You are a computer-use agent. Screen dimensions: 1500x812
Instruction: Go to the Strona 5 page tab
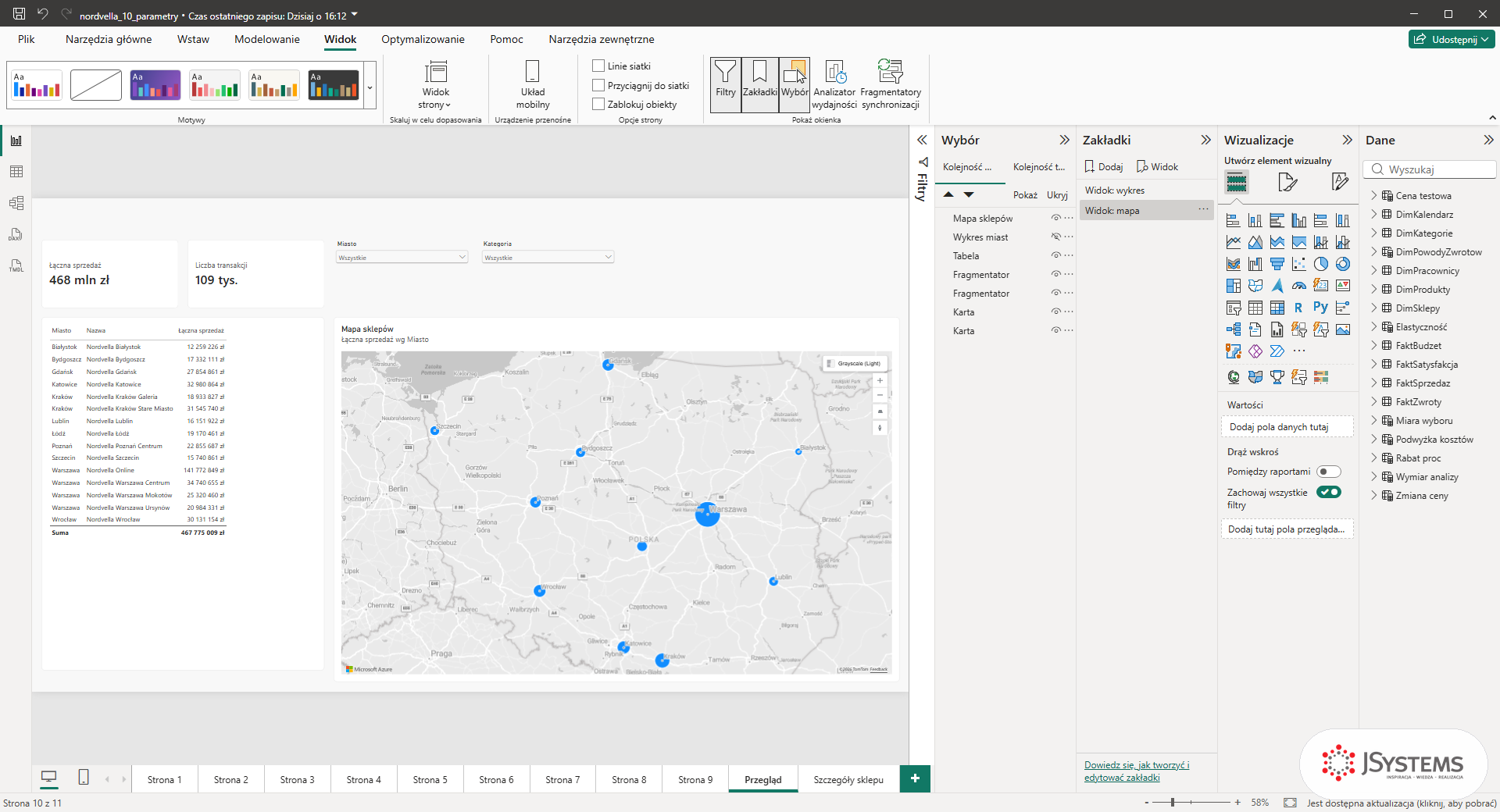(430, 779)
